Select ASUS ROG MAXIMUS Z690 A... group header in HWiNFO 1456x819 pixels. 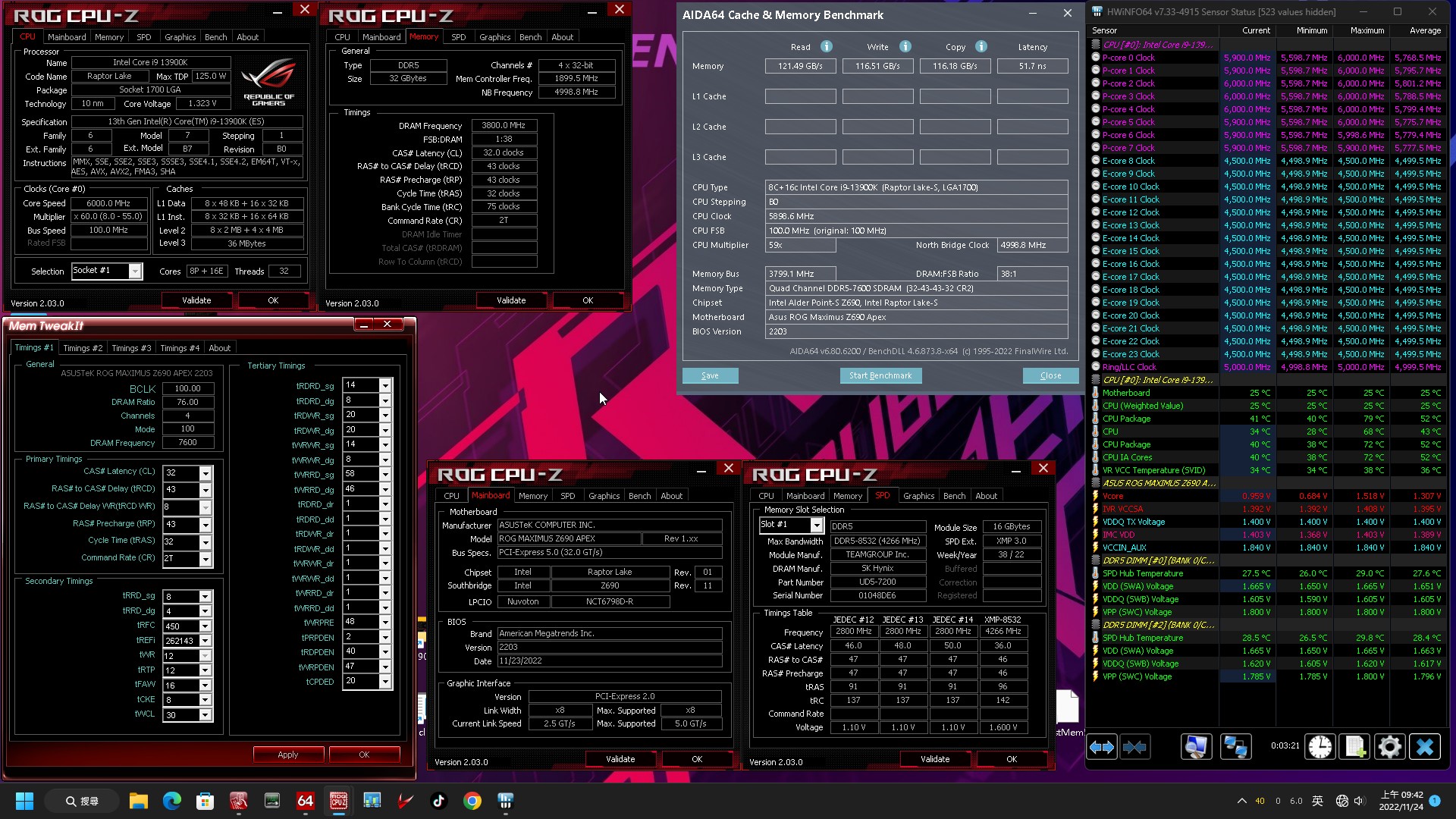point(1266,483)
